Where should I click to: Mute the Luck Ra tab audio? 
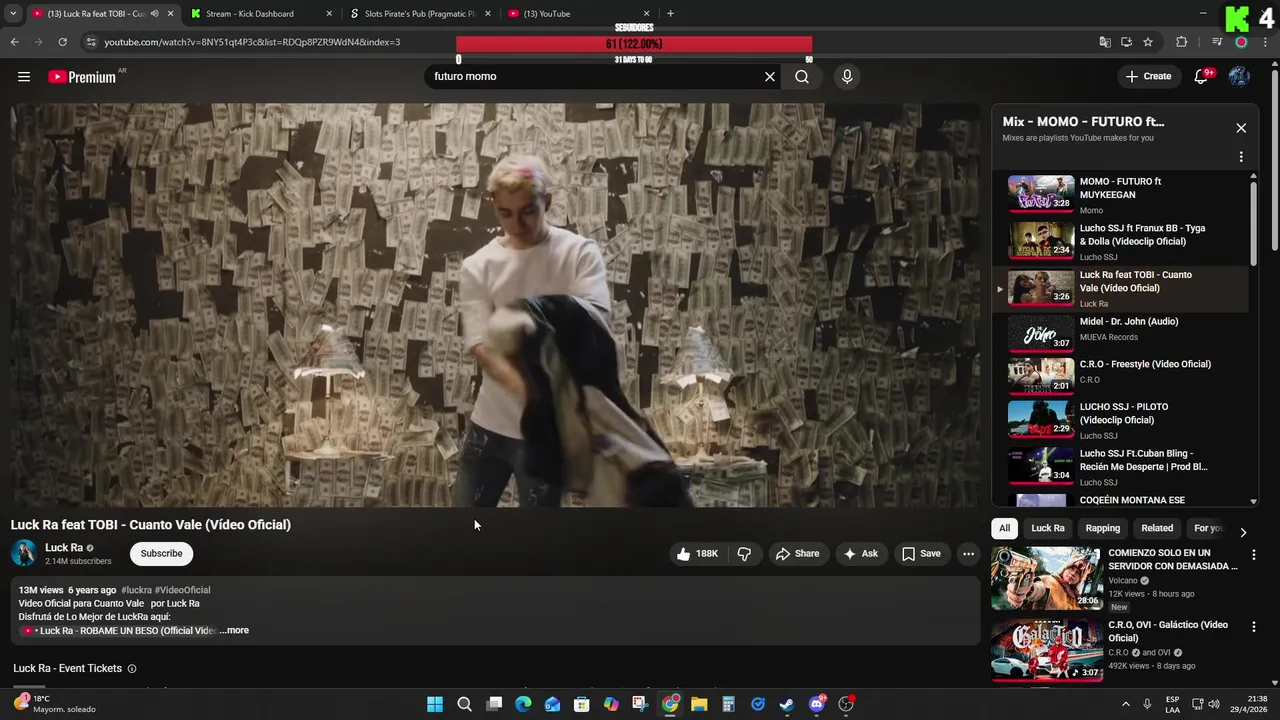[x=154, y=14]
